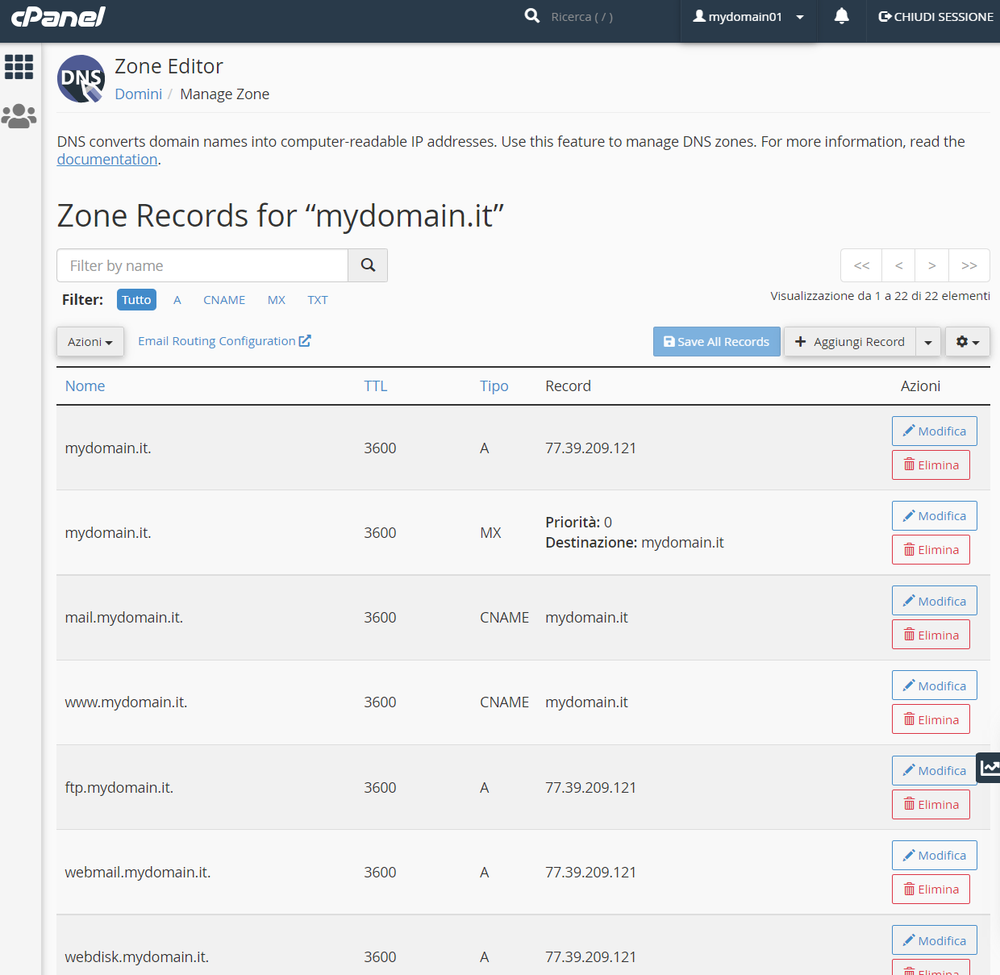
Task: Expand the Aggiungi Record arrow dropdown
Action: [x=928, y=342]
